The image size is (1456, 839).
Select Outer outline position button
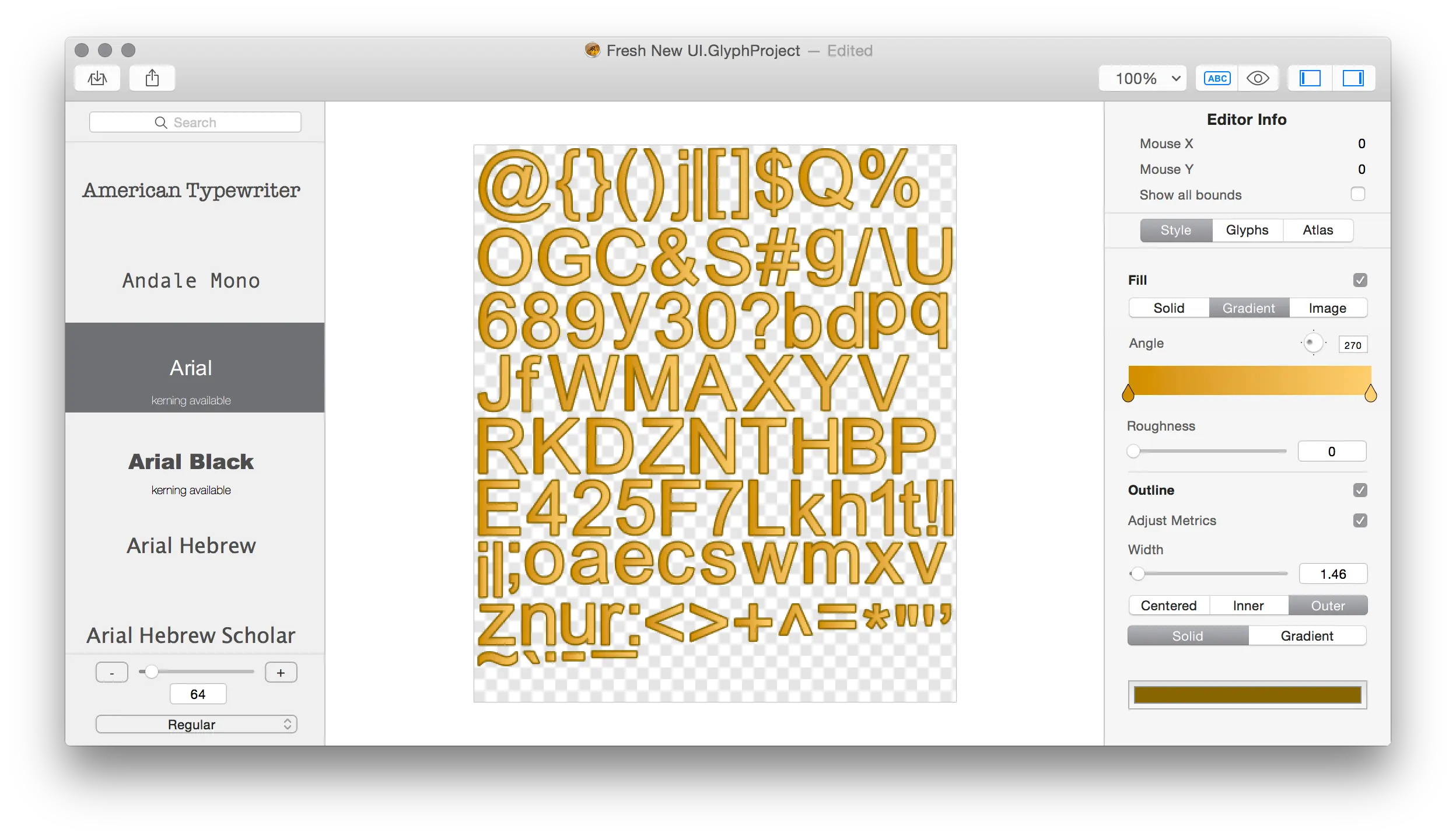tap(1327, 605)
